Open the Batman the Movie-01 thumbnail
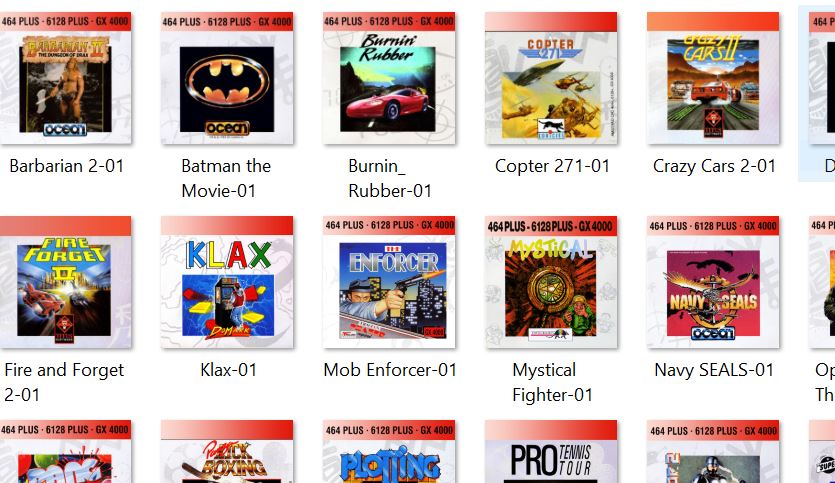The image size is (835, 483). click(x=227, y=78)
